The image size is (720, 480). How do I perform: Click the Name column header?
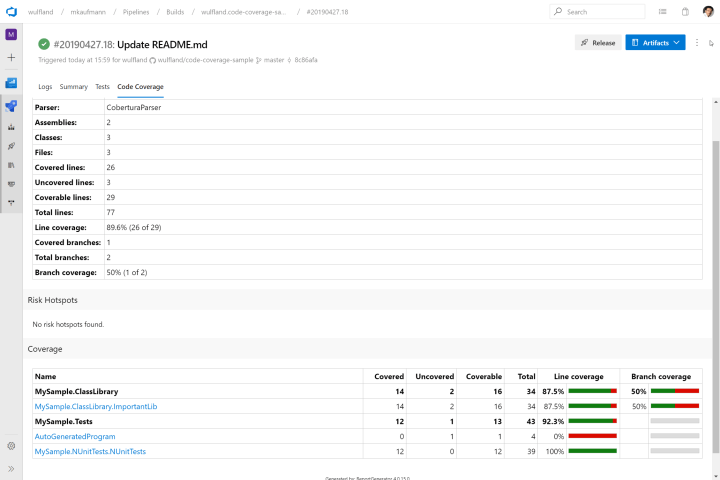point(45,377)
